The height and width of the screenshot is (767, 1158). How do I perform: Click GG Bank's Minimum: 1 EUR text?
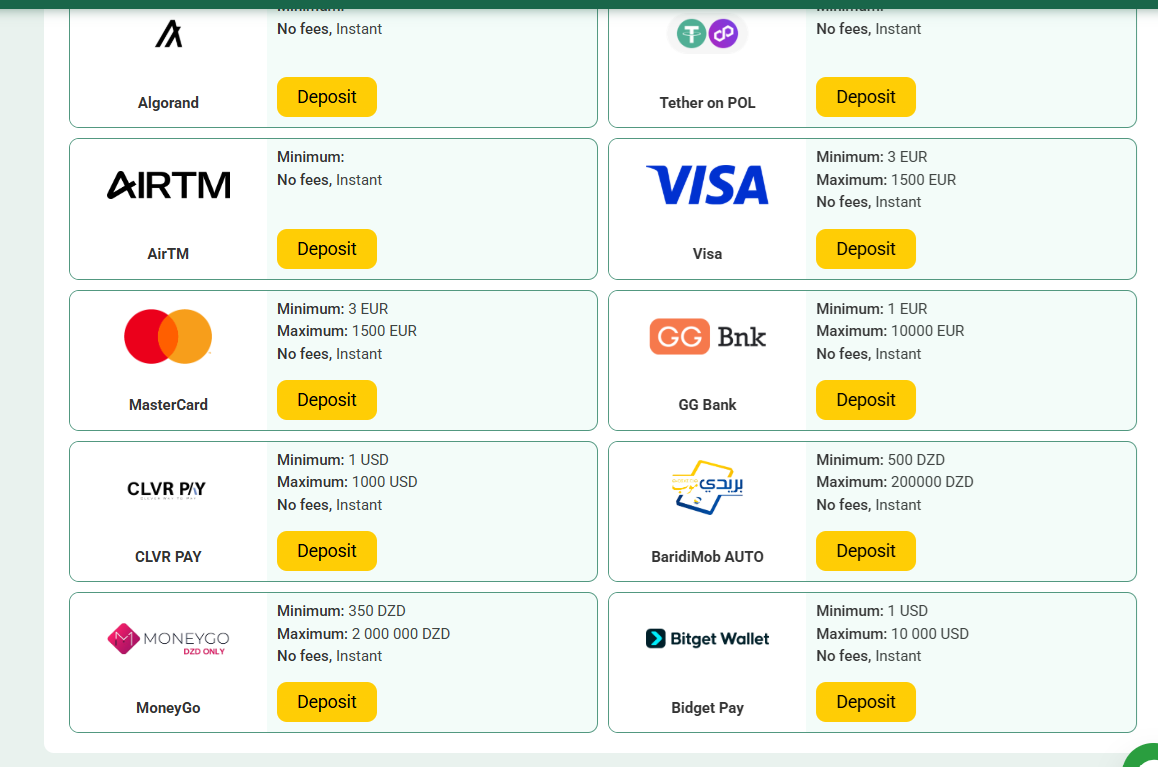point(871,309)
